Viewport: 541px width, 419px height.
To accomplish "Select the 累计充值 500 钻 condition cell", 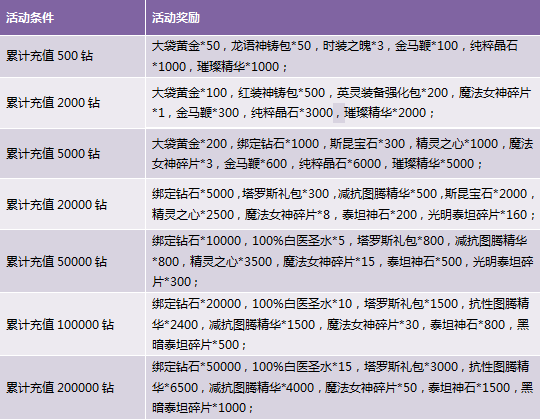I will point(72,56).
